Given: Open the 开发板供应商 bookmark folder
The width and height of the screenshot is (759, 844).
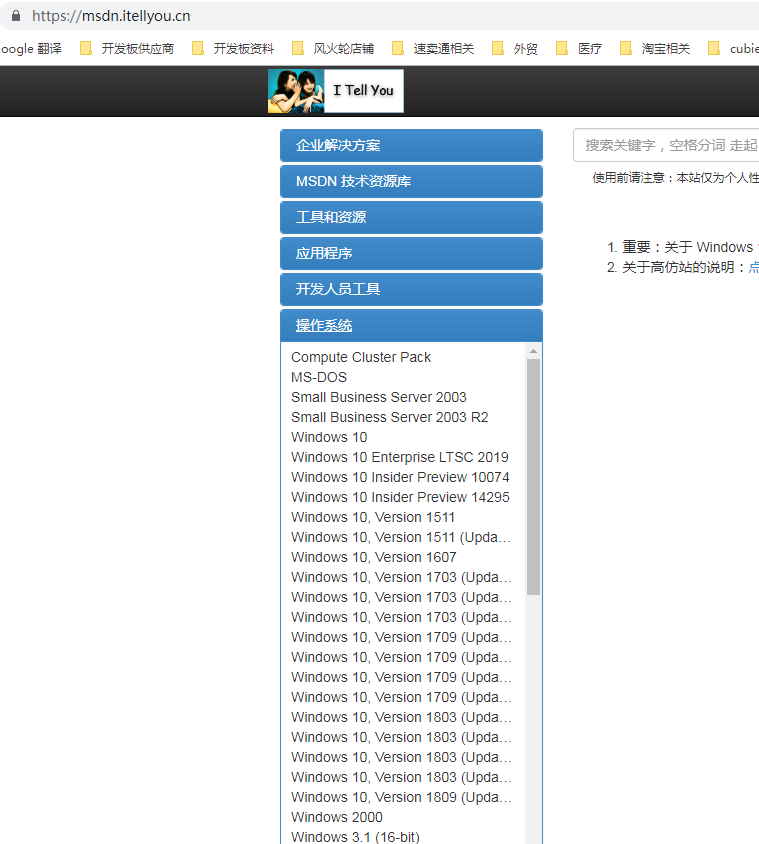Looking at the screenshot, I should (x=127, y=48).
